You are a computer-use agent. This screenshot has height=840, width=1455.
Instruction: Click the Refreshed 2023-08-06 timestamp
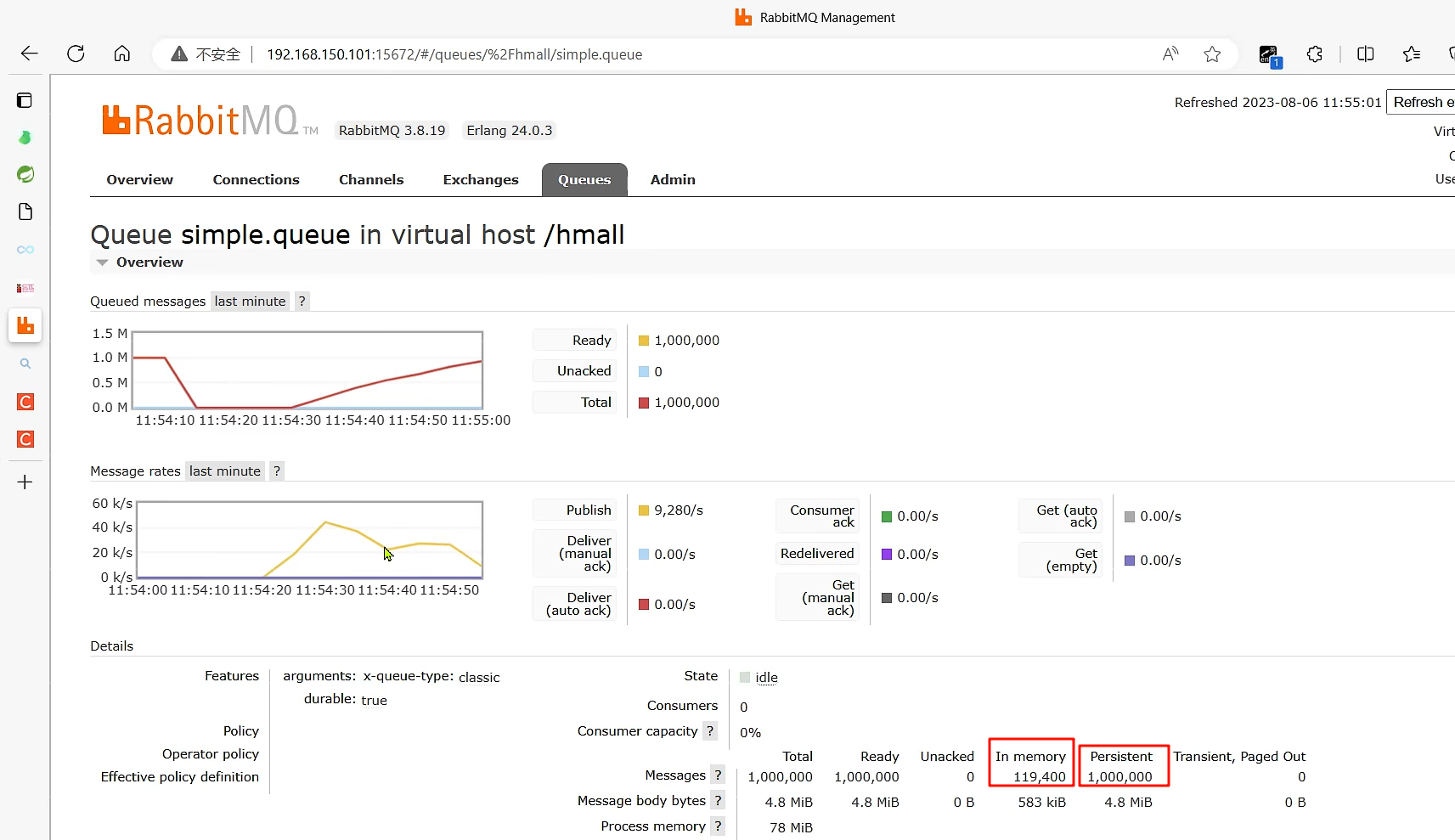tap(1277, 102)
